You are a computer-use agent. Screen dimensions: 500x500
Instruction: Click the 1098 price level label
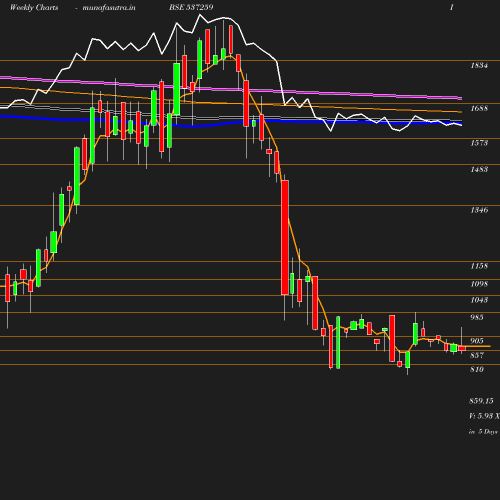click(x=479, y=284)
